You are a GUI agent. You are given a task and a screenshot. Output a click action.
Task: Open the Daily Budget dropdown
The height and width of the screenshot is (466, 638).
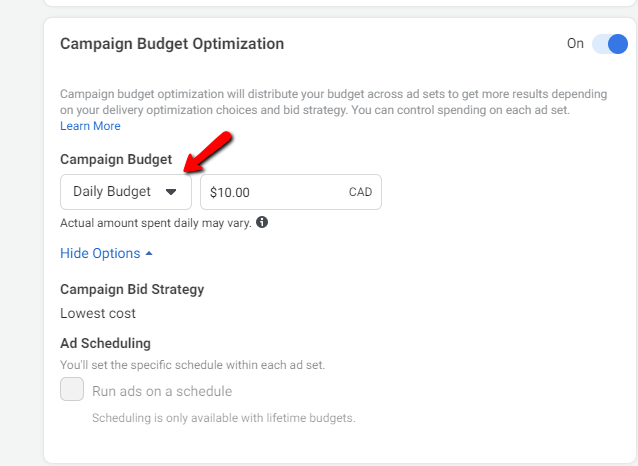pos(125,191)
